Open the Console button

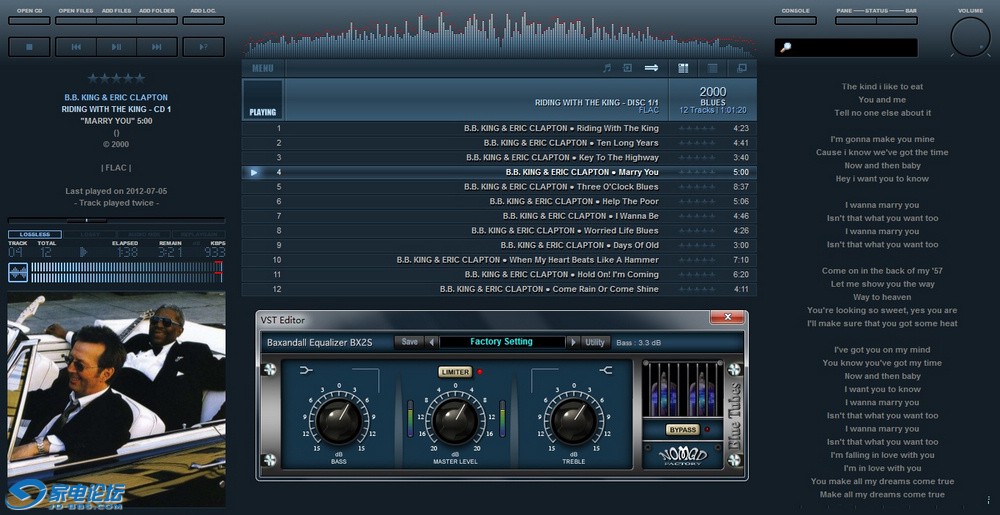pos(795,20)
